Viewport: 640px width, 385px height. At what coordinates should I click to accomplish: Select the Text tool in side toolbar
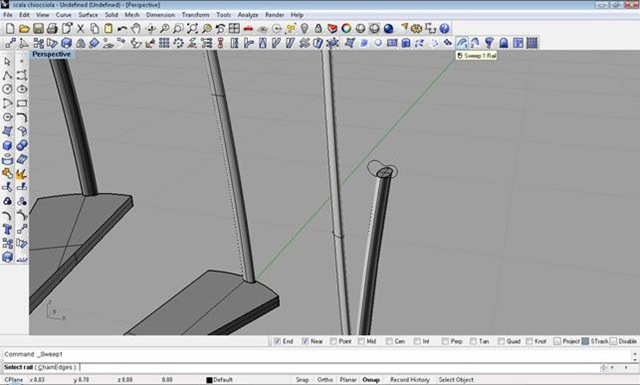click(x=7, y=230)
